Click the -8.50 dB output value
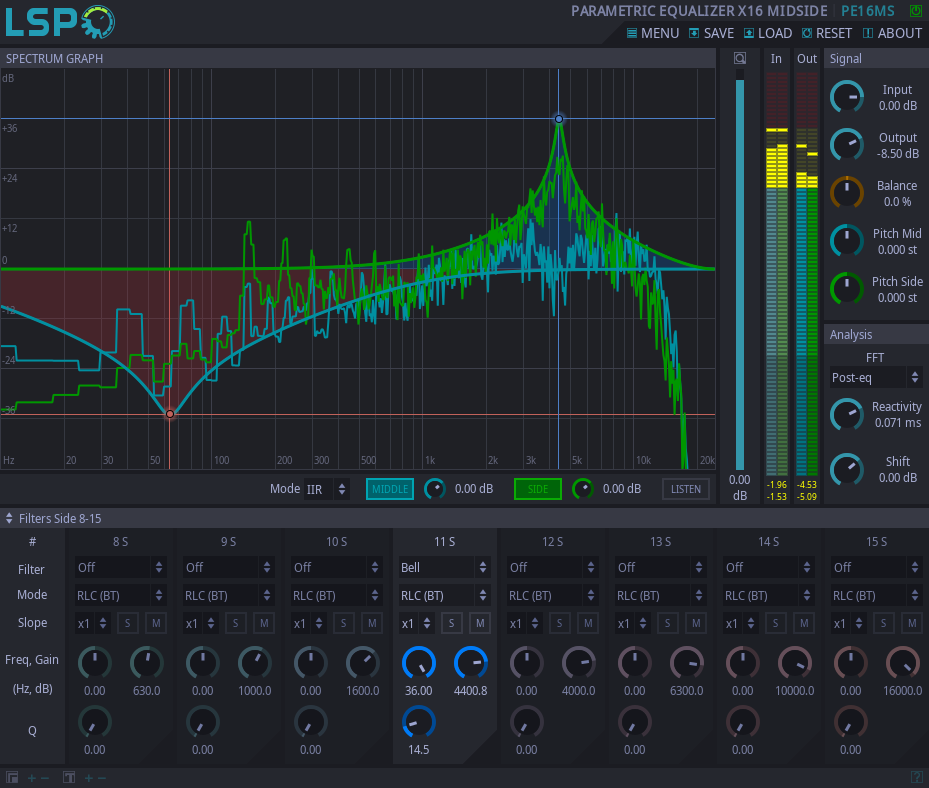The width and height of the screenshot is (929, 788). click(x=898, y=153)
